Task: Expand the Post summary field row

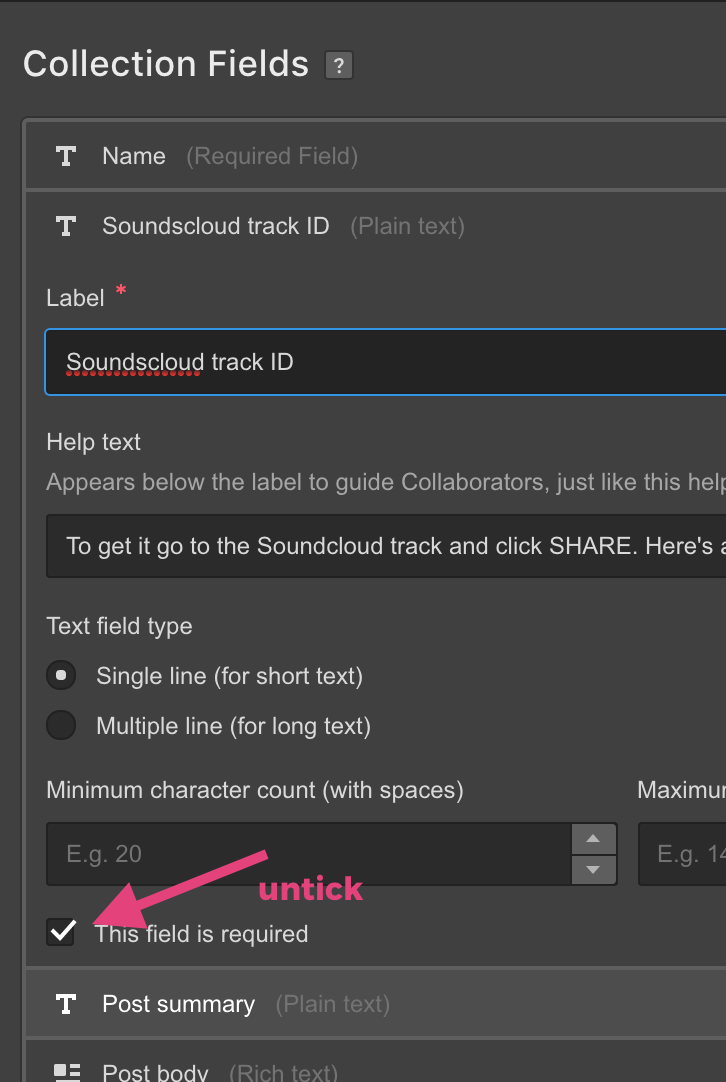Action: click(376, 1004)
